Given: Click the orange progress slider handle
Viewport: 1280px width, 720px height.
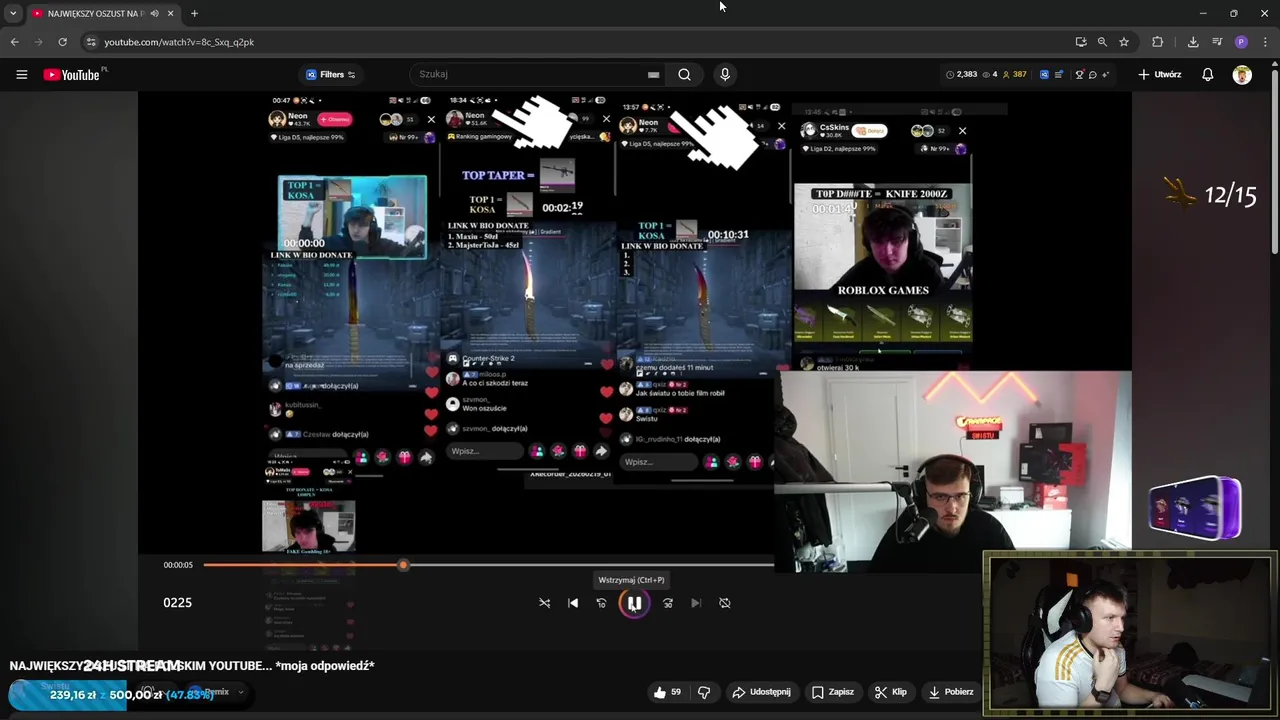Looking at the screenshot, I should (403, 565).
